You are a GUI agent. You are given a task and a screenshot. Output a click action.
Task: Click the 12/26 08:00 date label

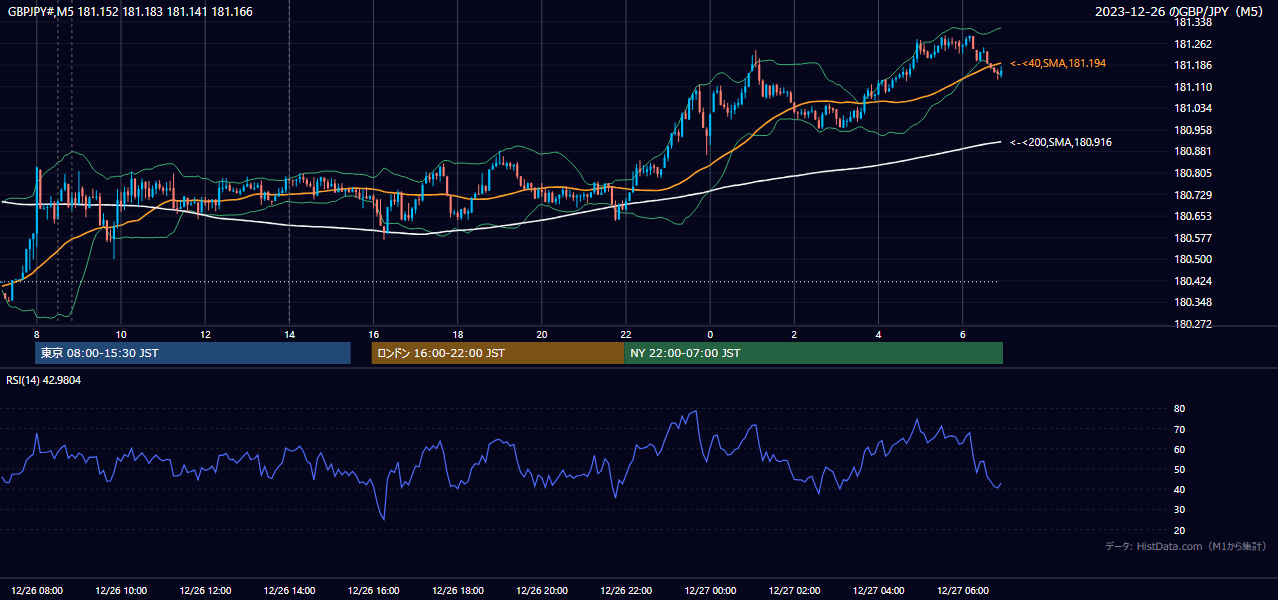point(37,591)
